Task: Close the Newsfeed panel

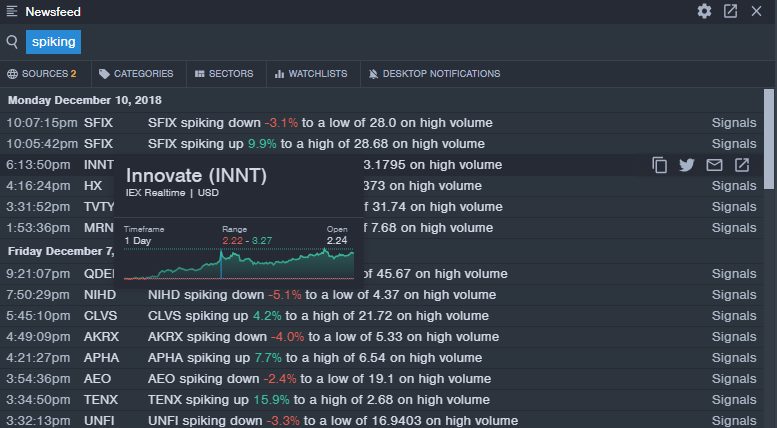Action: 757,11
